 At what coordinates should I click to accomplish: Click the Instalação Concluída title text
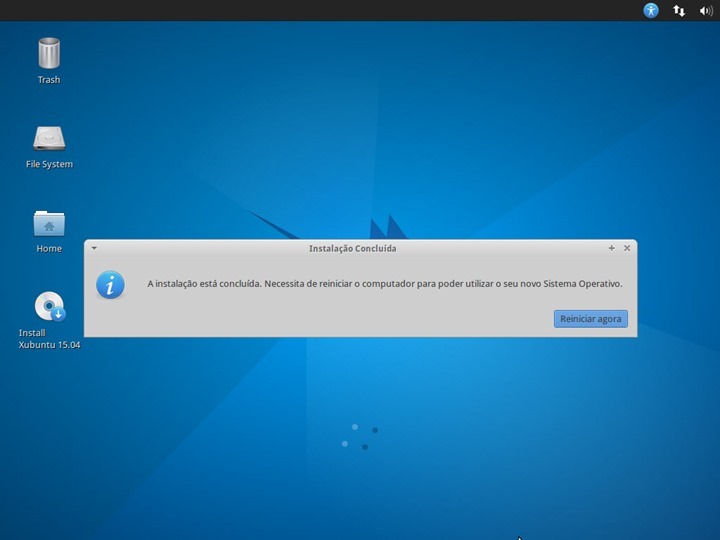352,248
